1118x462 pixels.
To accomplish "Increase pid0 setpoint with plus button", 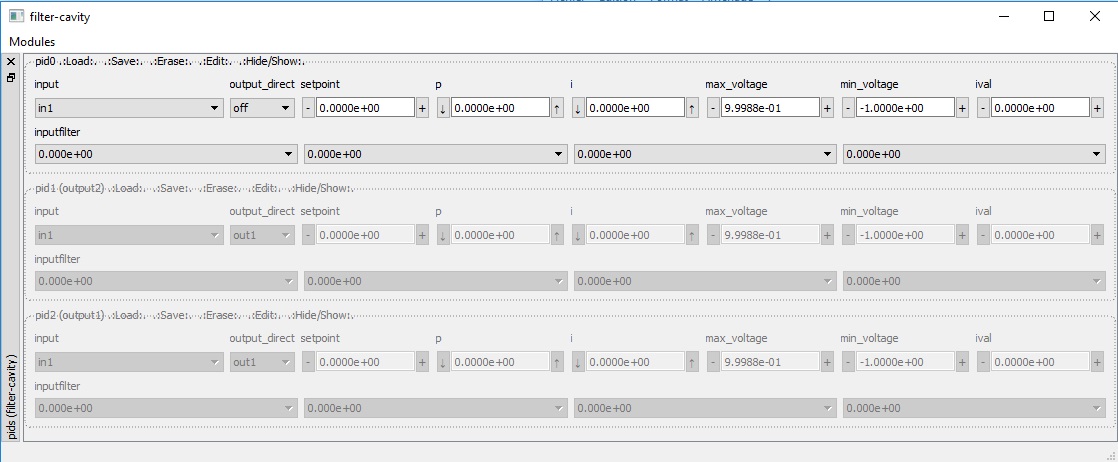I will (422, 108).
